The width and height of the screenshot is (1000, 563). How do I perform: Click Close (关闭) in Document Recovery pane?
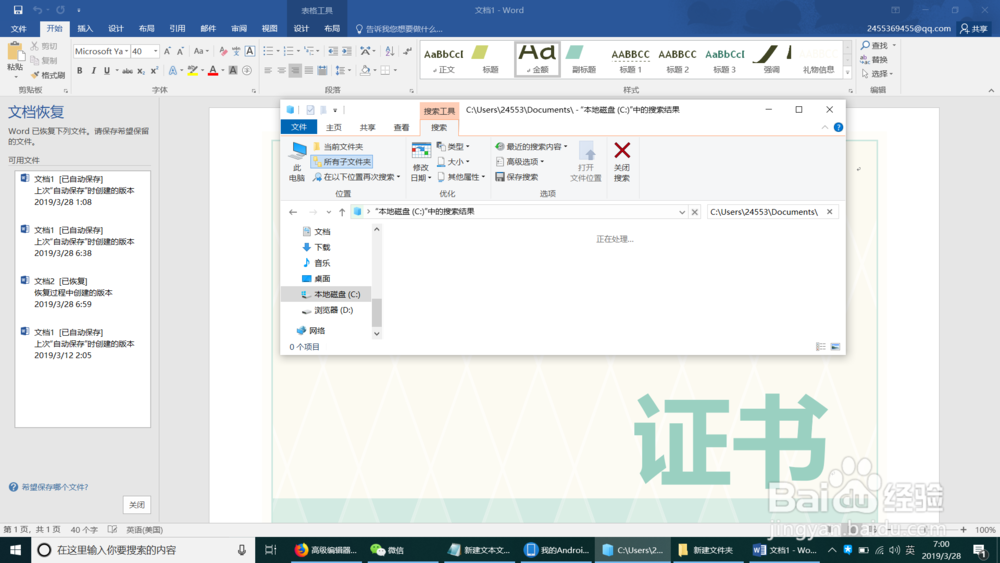pos(136,504)
